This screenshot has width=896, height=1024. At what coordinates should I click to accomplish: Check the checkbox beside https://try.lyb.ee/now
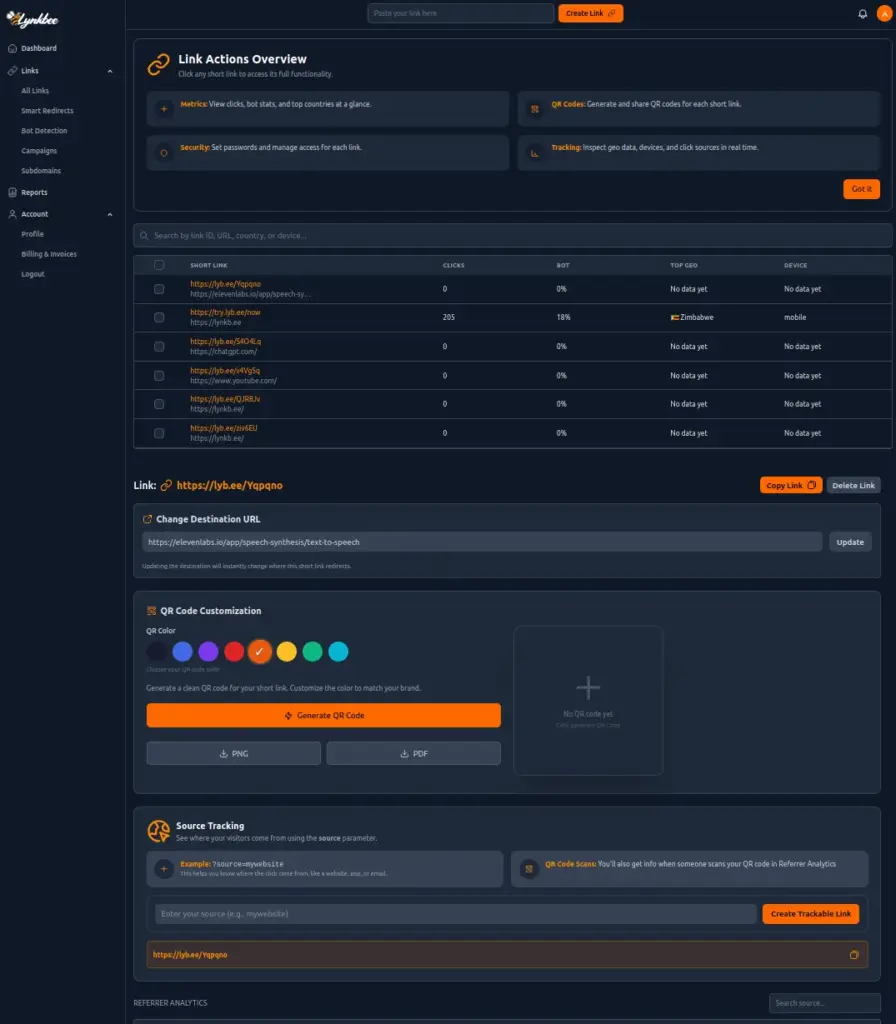(157, 317)
